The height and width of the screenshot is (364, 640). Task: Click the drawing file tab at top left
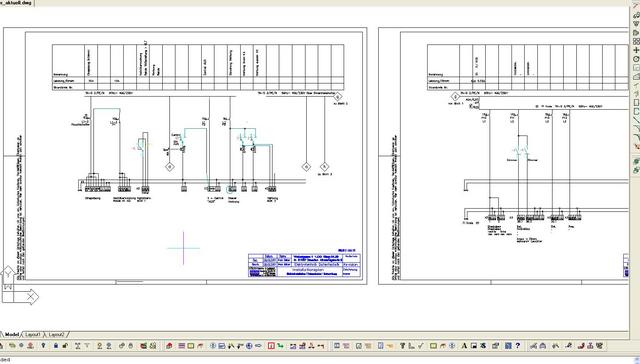click(16, 3)
